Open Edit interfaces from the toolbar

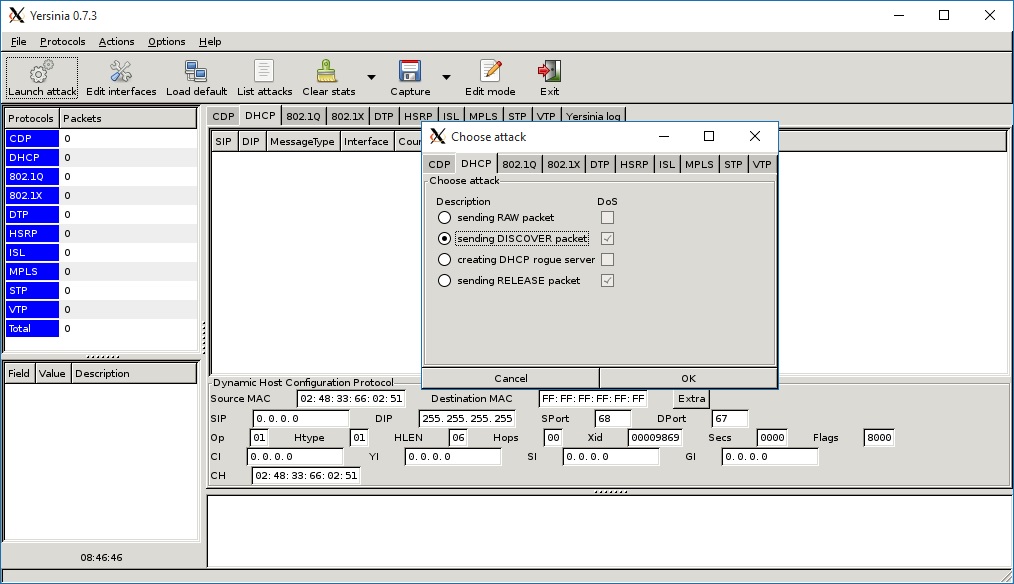tap(121, 72)
